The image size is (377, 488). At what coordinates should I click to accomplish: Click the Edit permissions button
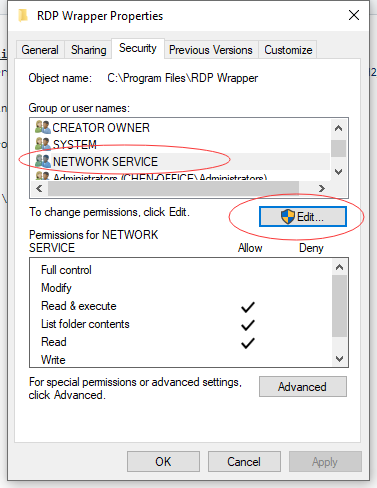pos(303,217)
